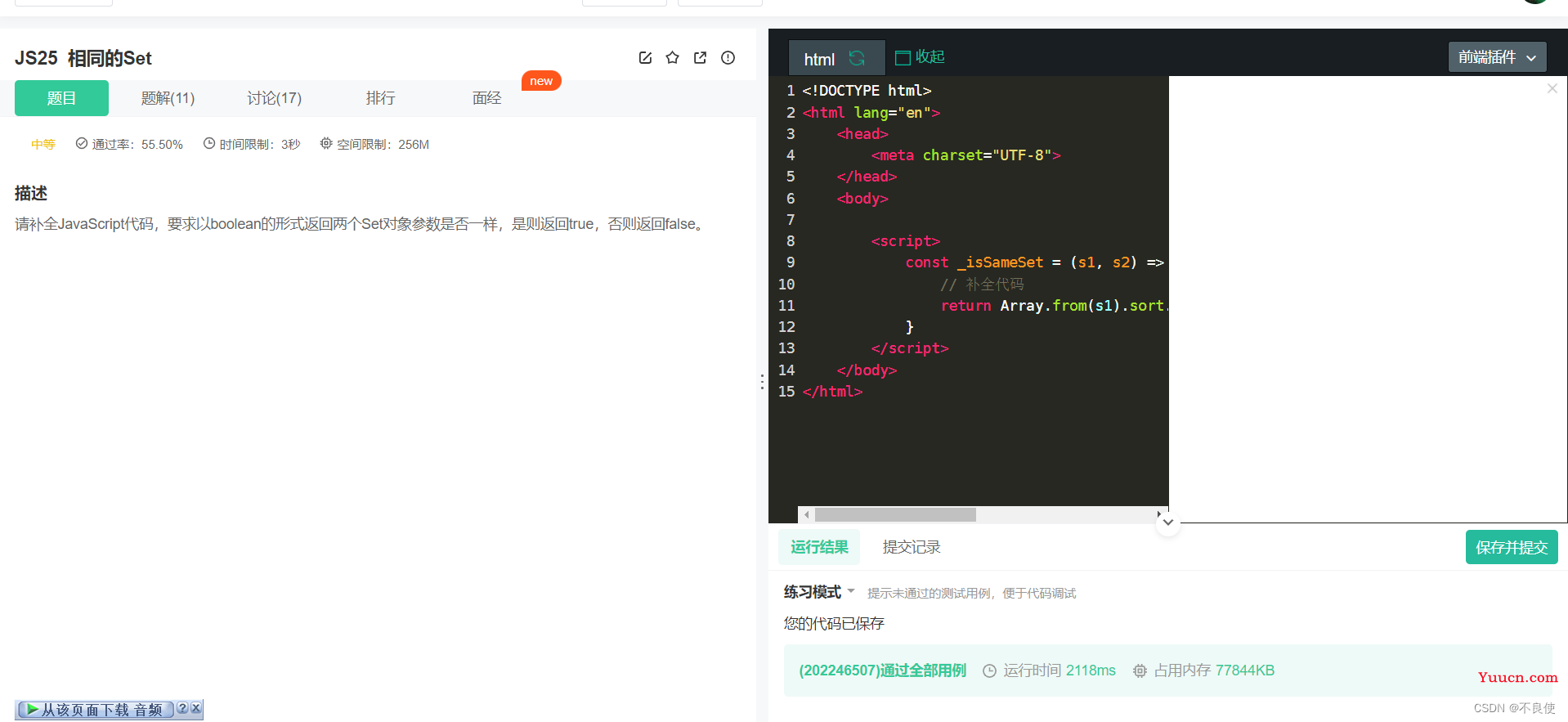This screenshot has width=1568, height=722.
Task: Click the horizontal scrollbar thumb in editor
Action: [x=895, y=514]
